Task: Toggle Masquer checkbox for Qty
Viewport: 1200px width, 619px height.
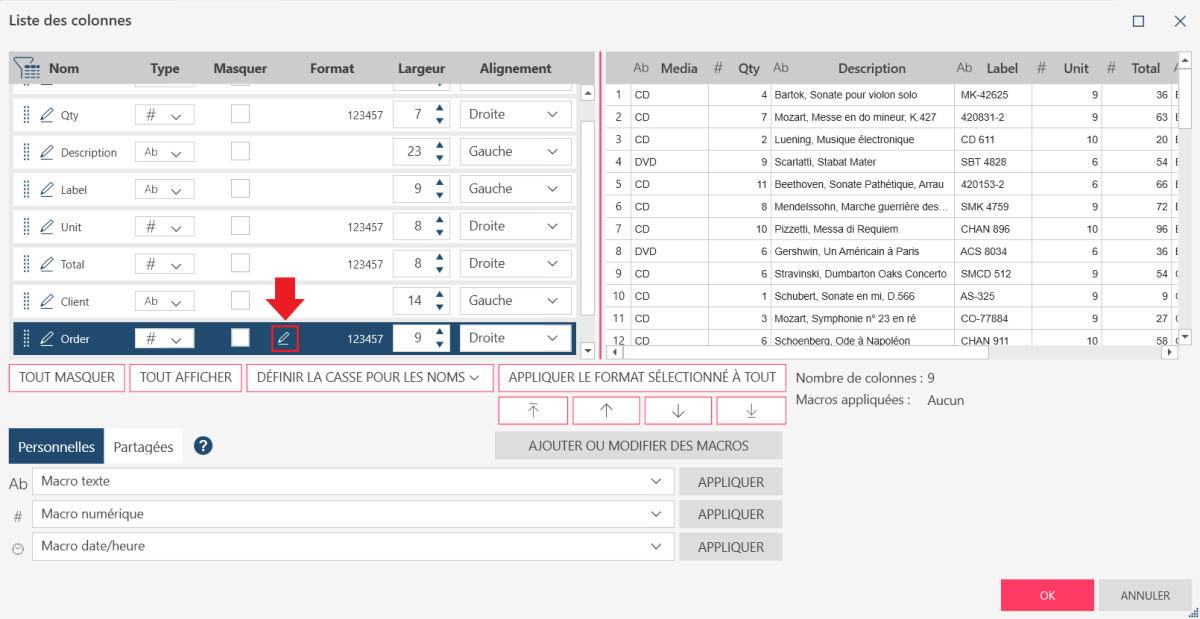Action: [x=240, y=114]
